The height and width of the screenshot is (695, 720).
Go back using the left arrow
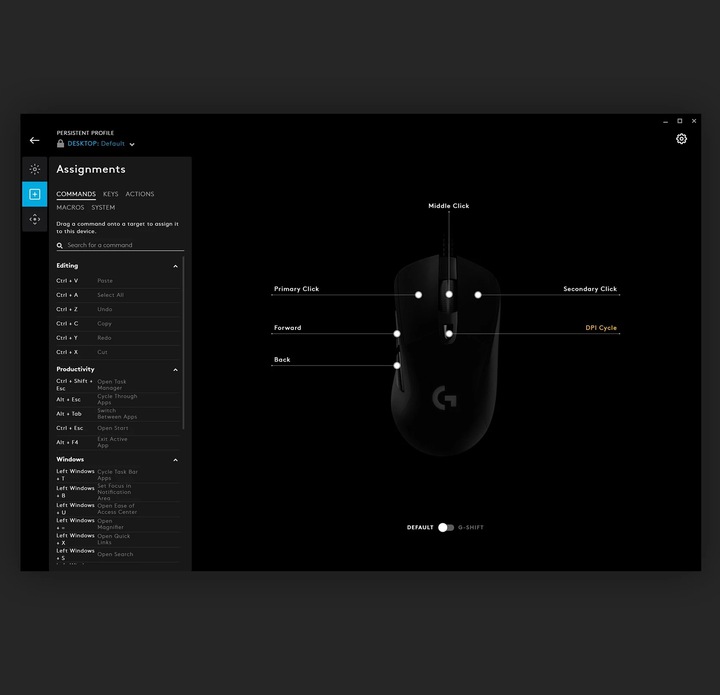(34, 140)
